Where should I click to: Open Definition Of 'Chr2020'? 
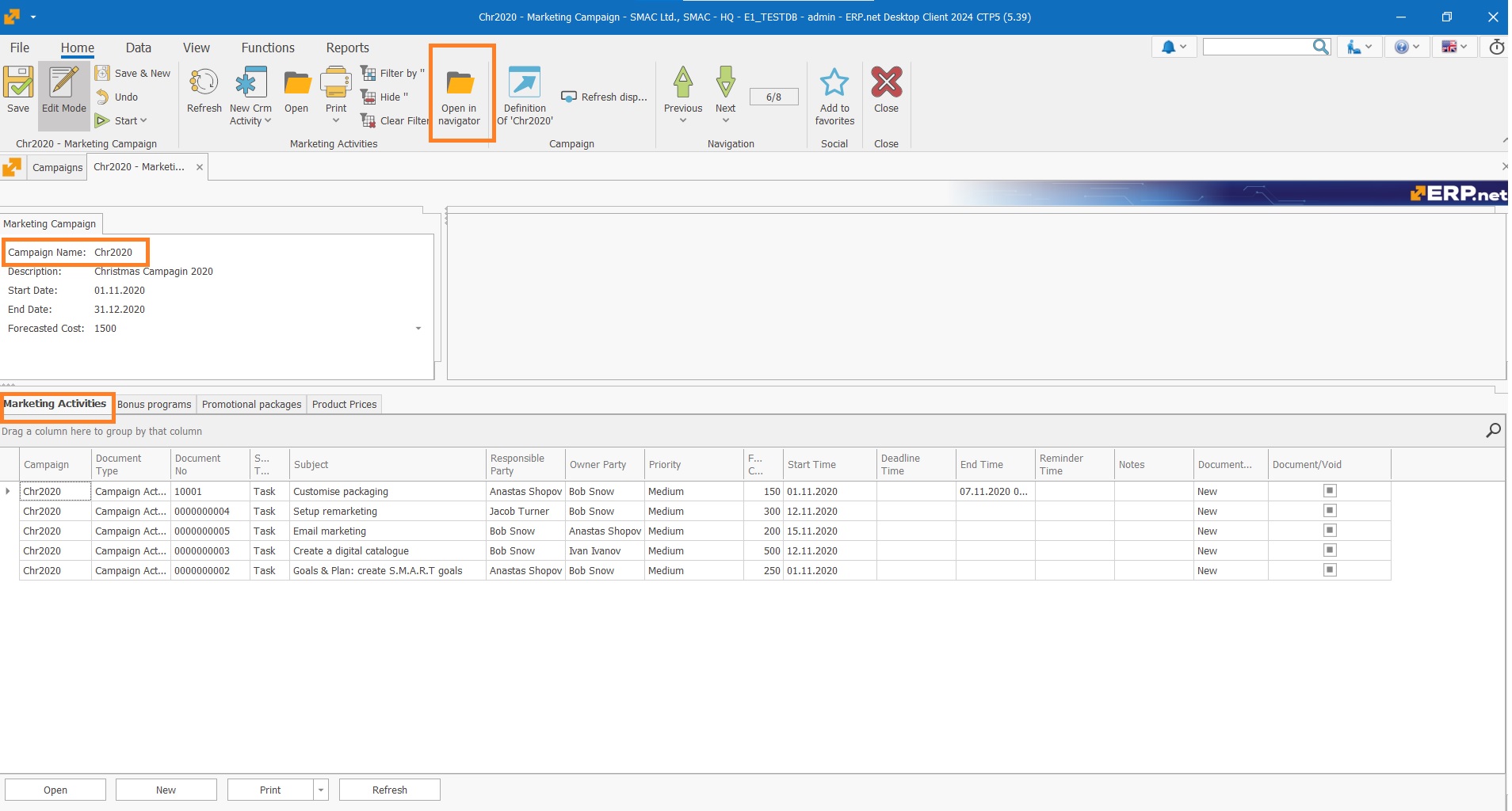pos(525,95)
